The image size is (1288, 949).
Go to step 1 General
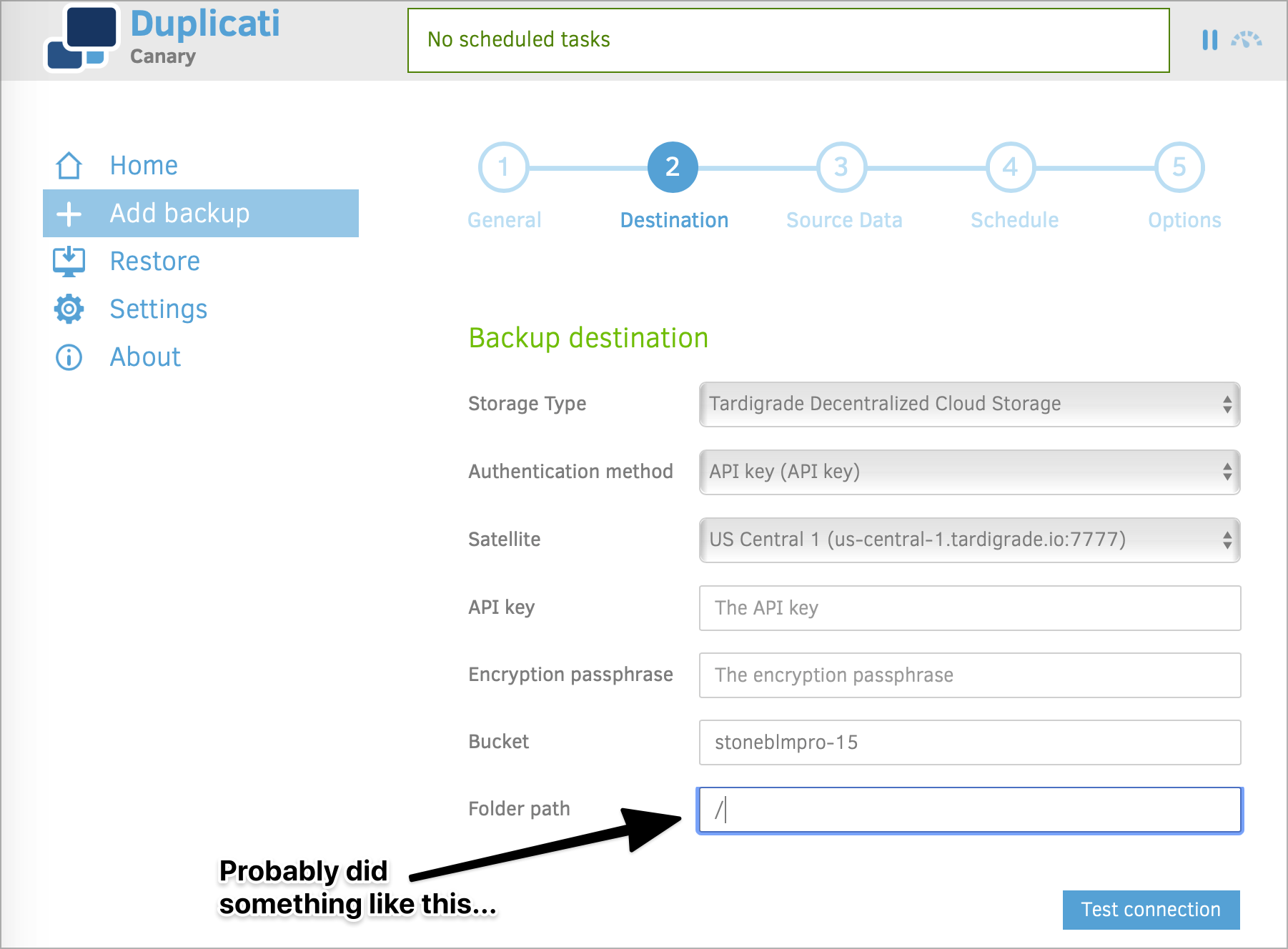click(x=504, y=167)
